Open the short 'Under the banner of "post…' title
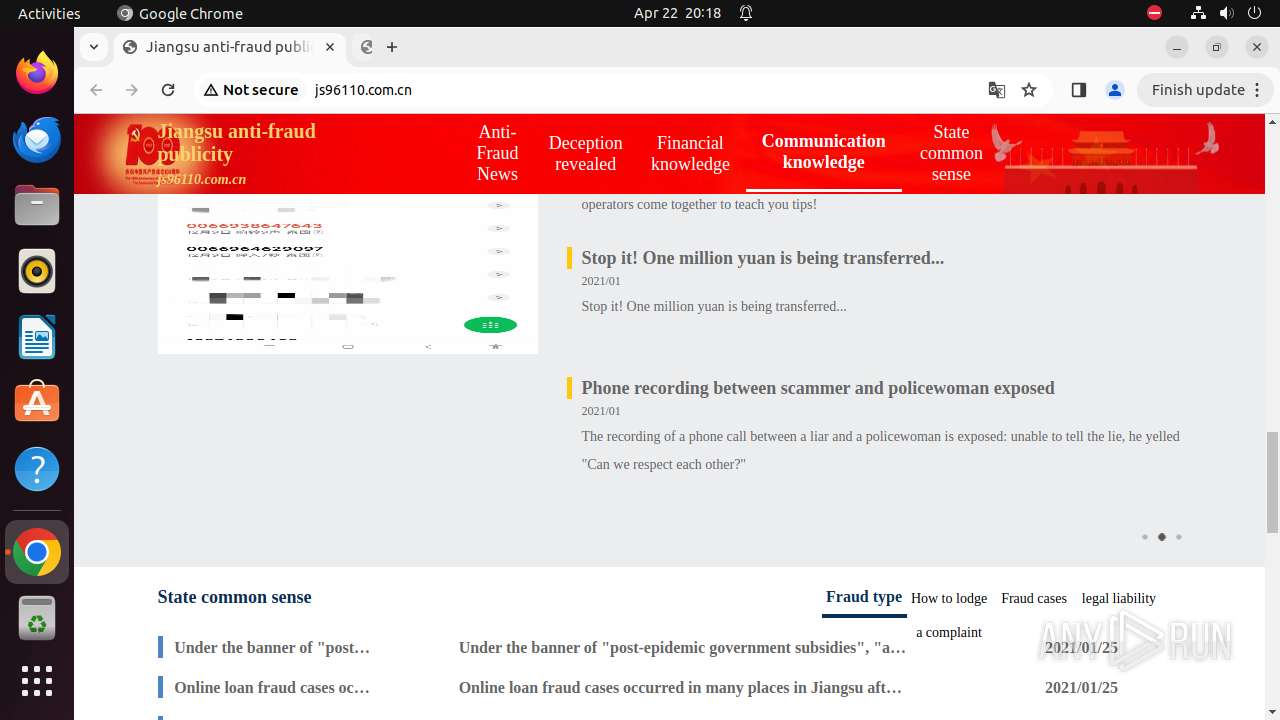 (x=272, y=648)
